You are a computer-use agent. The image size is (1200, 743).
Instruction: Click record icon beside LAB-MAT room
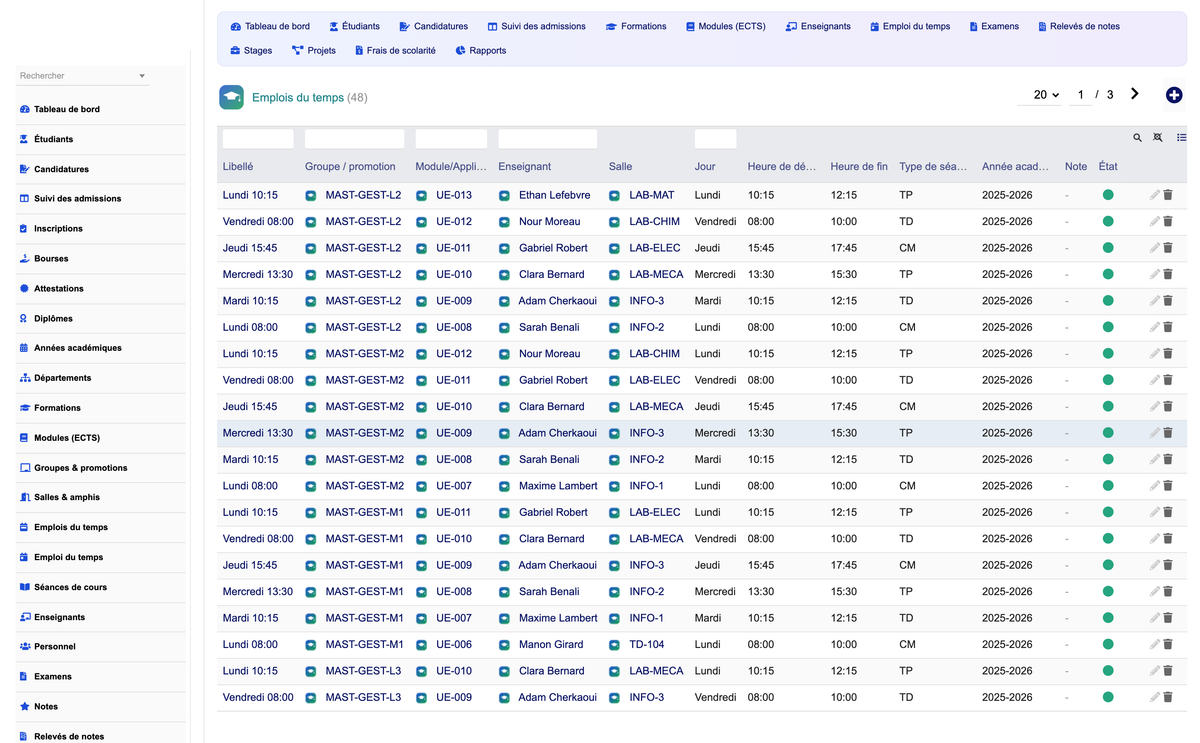pos(614,196)
